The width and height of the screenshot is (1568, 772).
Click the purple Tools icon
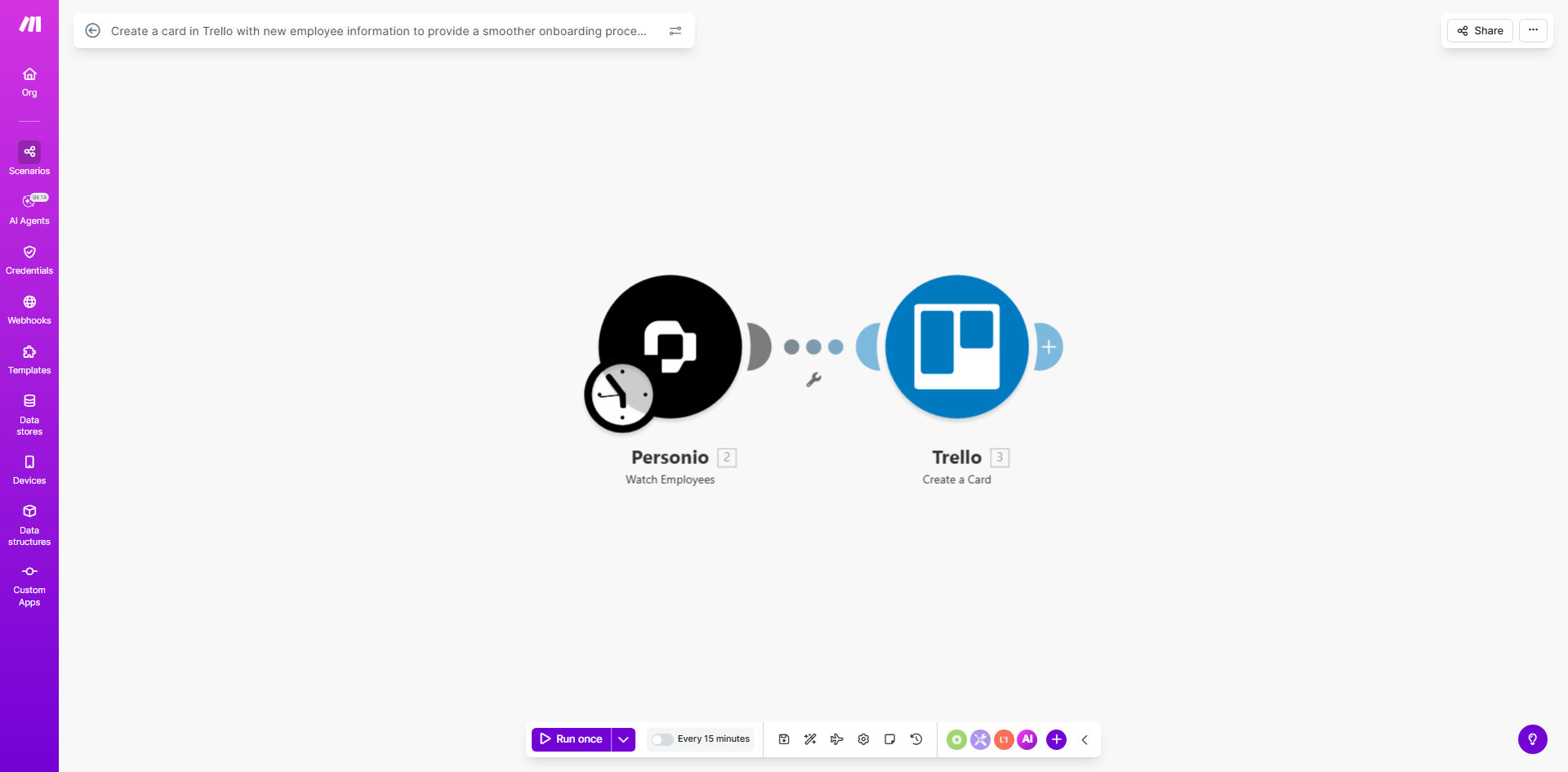point(980,739)
